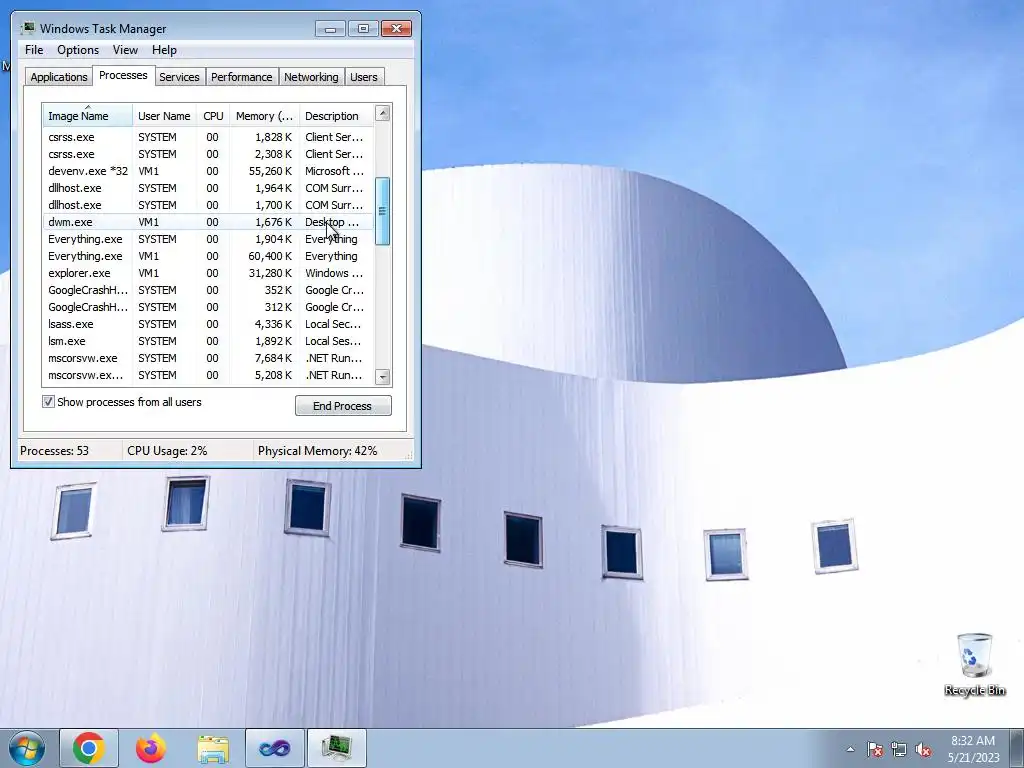
Task: Click the Processes: 53 status entry
Action: click(x=54, y=451)
